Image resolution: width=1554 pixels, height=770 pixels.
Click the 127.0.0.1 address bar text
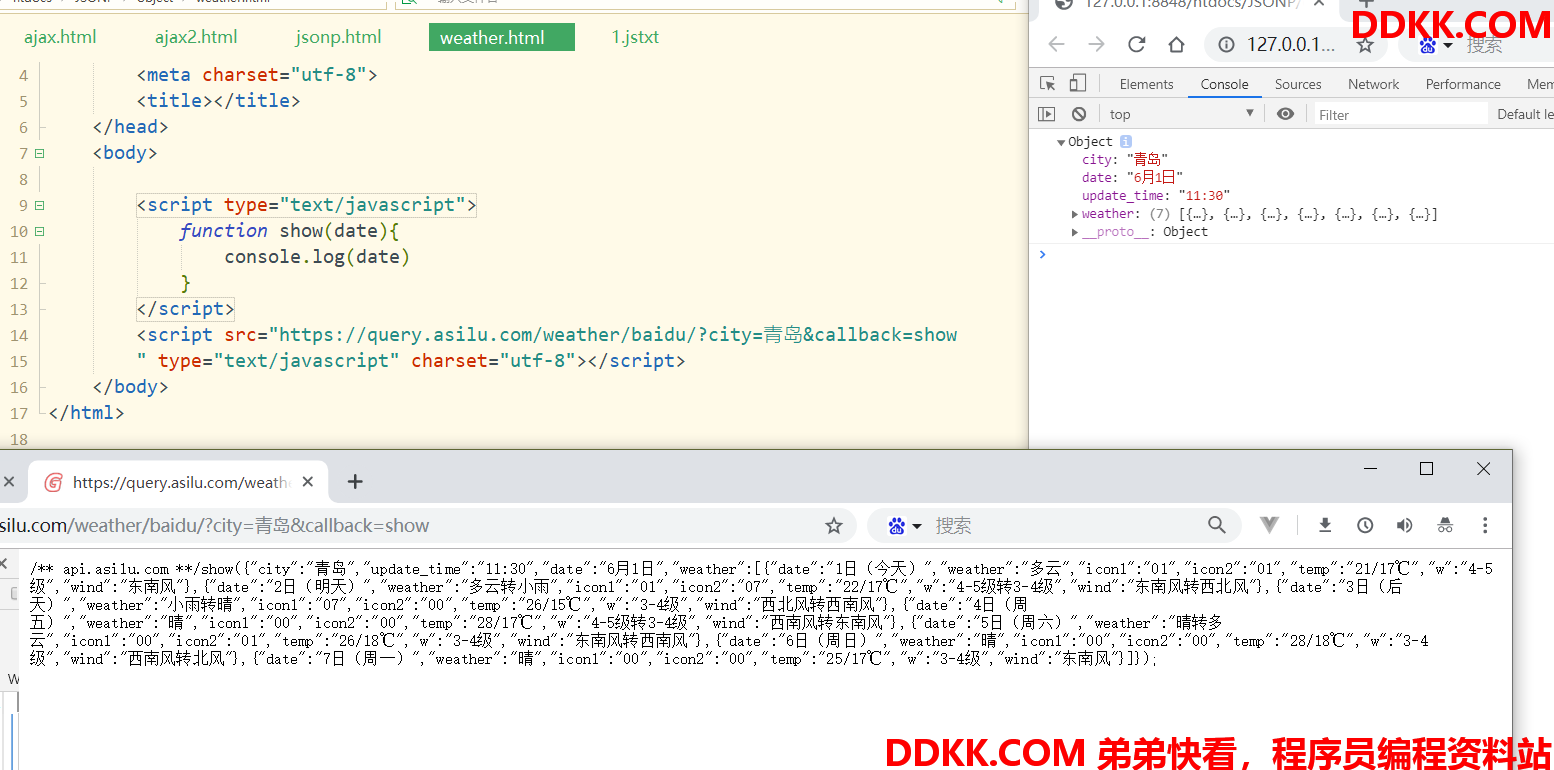(1291, 44)
